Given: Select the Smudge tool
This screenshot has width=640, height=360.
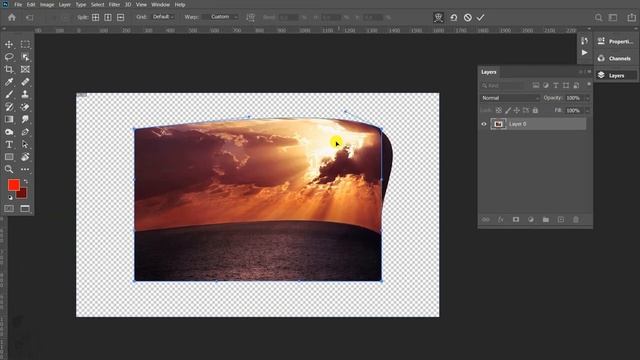Looking at the screenshot, I should (x=25, y=119).
